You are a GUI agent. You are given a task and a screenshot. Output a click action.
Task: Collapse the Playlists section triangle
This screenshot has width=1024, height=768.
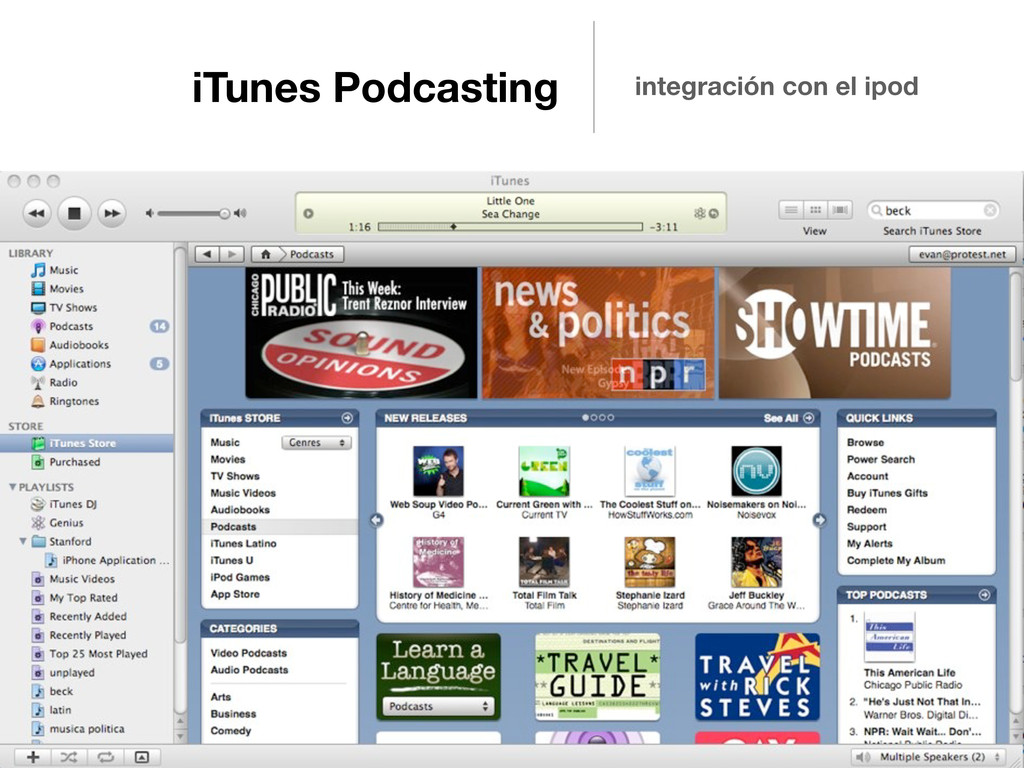(x=12, y=487)
